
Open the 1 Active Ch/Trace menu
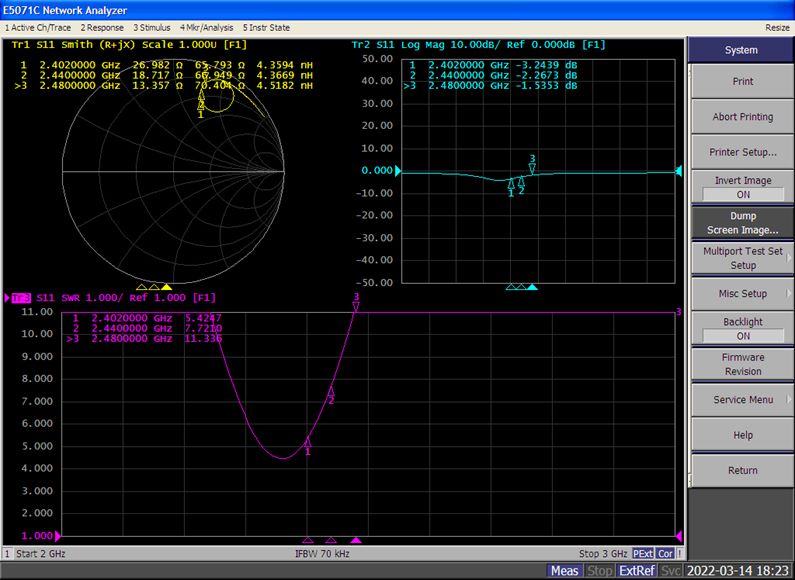38,27
